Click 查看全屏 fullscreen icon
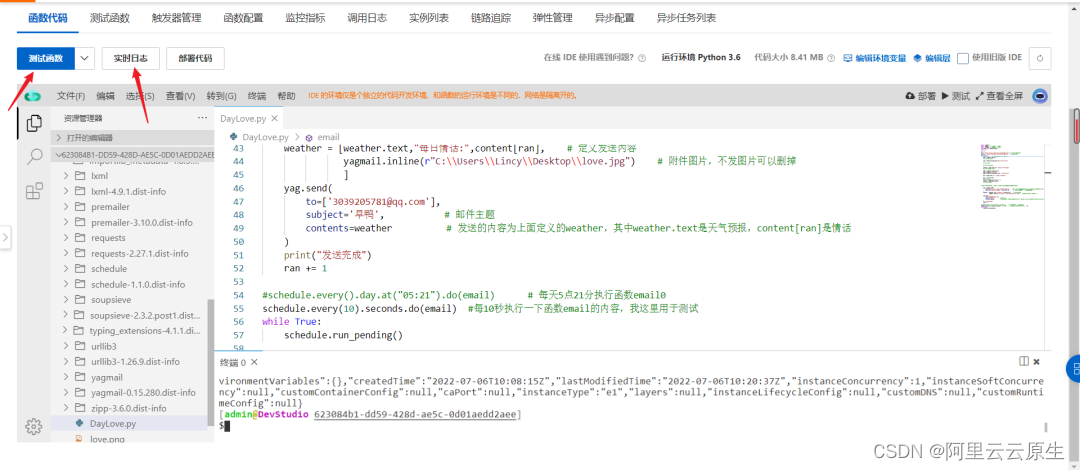 (979, 96)
